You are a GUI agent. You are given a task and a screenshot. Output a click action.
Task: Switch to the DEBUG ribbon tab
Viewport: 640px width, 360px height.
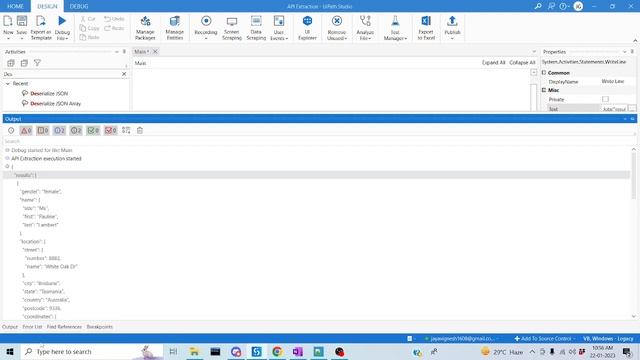click(x=79, y=6)
